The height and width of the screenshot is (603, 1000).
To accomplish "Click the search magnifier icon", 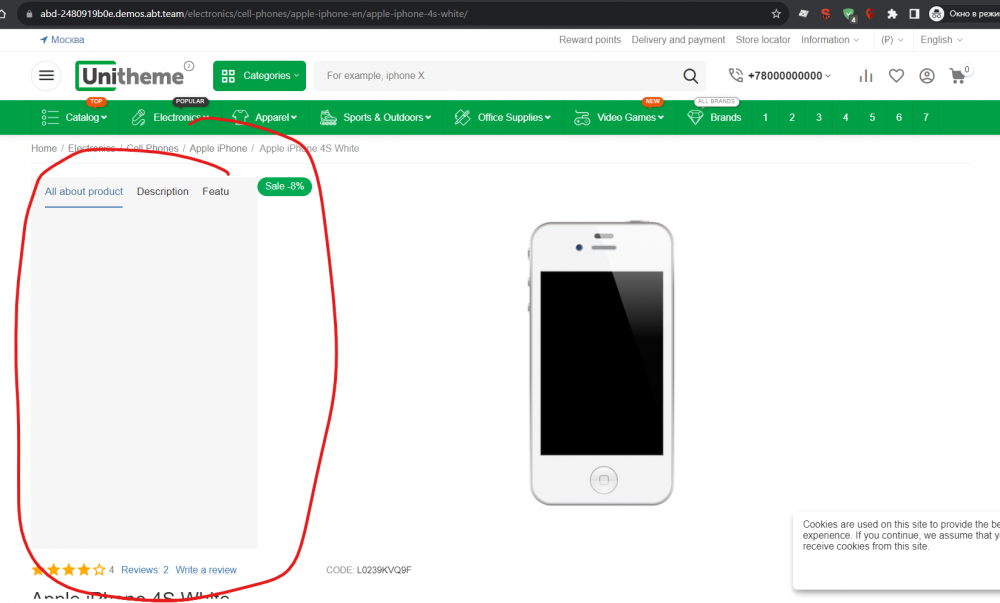I will point(690,75).
